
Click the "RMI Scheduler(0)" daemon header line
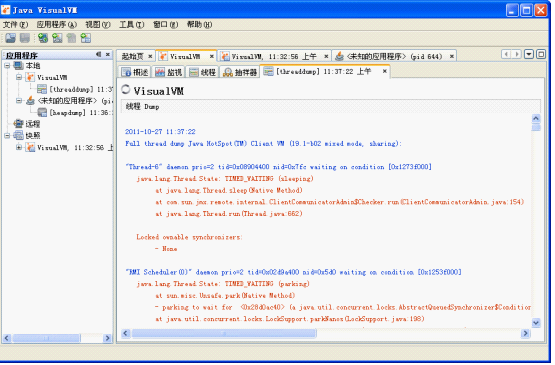point(293,272)
